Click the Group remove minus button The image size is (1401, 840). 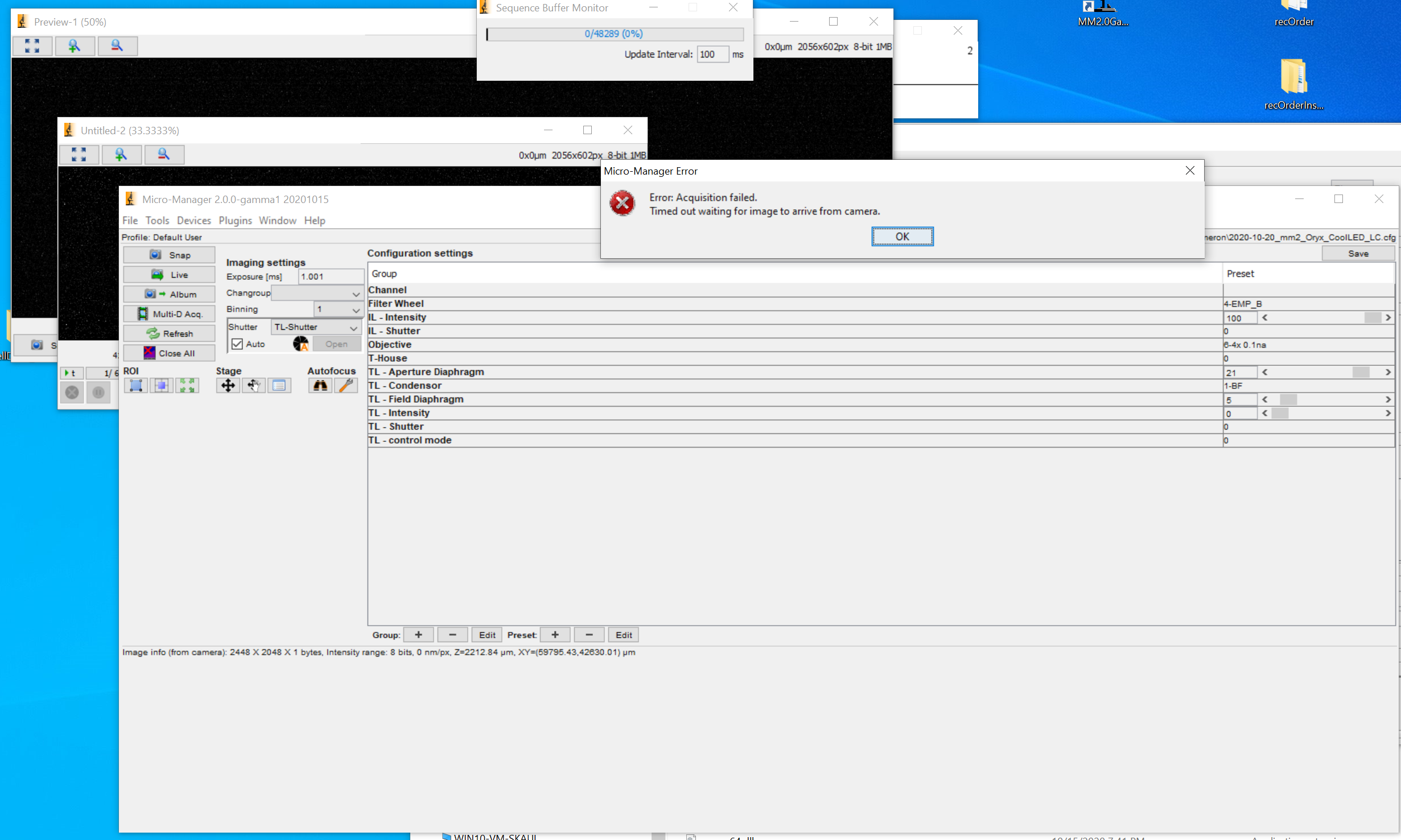tap(452, 635)
